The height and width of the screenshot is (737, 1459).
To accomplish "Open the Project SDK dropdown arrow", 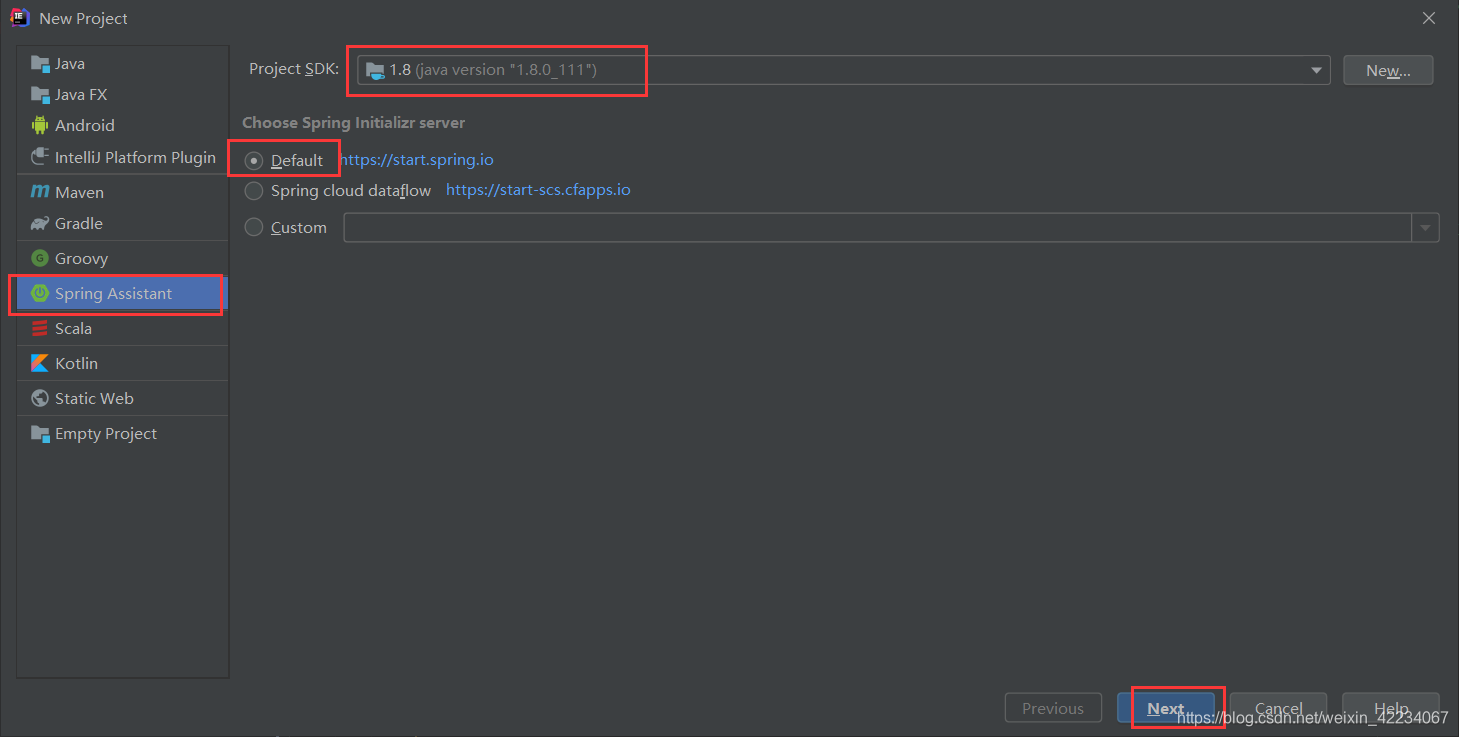I will 1316,70.
